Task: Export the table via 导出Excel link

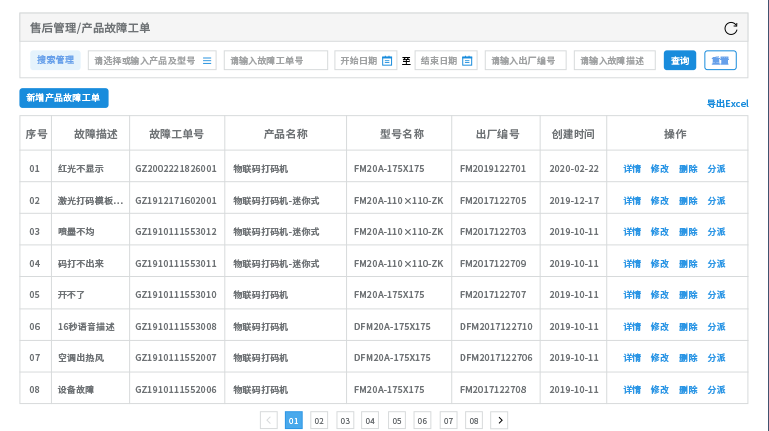Action: point(727,103)
